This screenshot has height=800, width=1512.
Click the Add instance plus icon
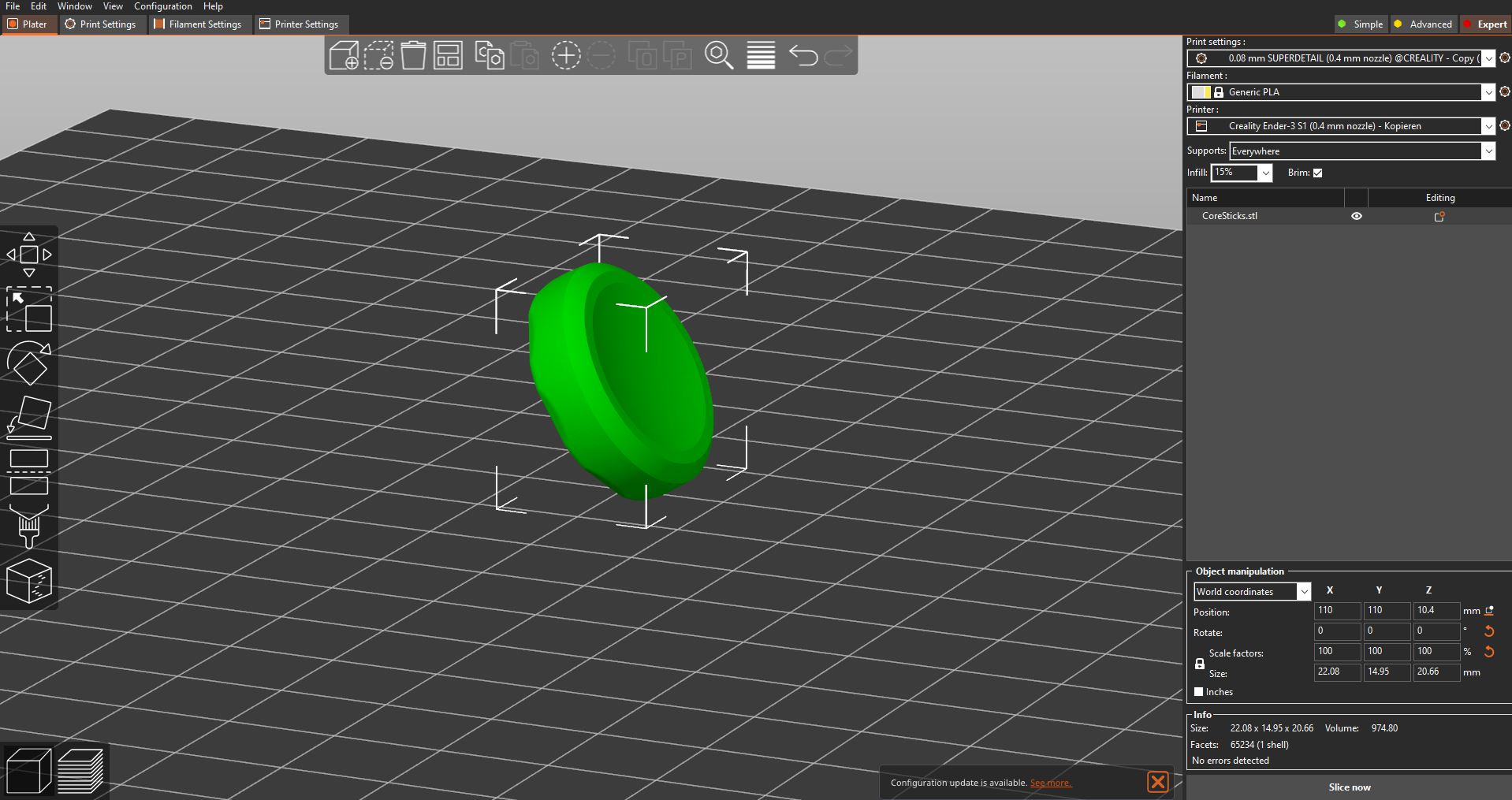pyautogui.click(x=565, y=55)
